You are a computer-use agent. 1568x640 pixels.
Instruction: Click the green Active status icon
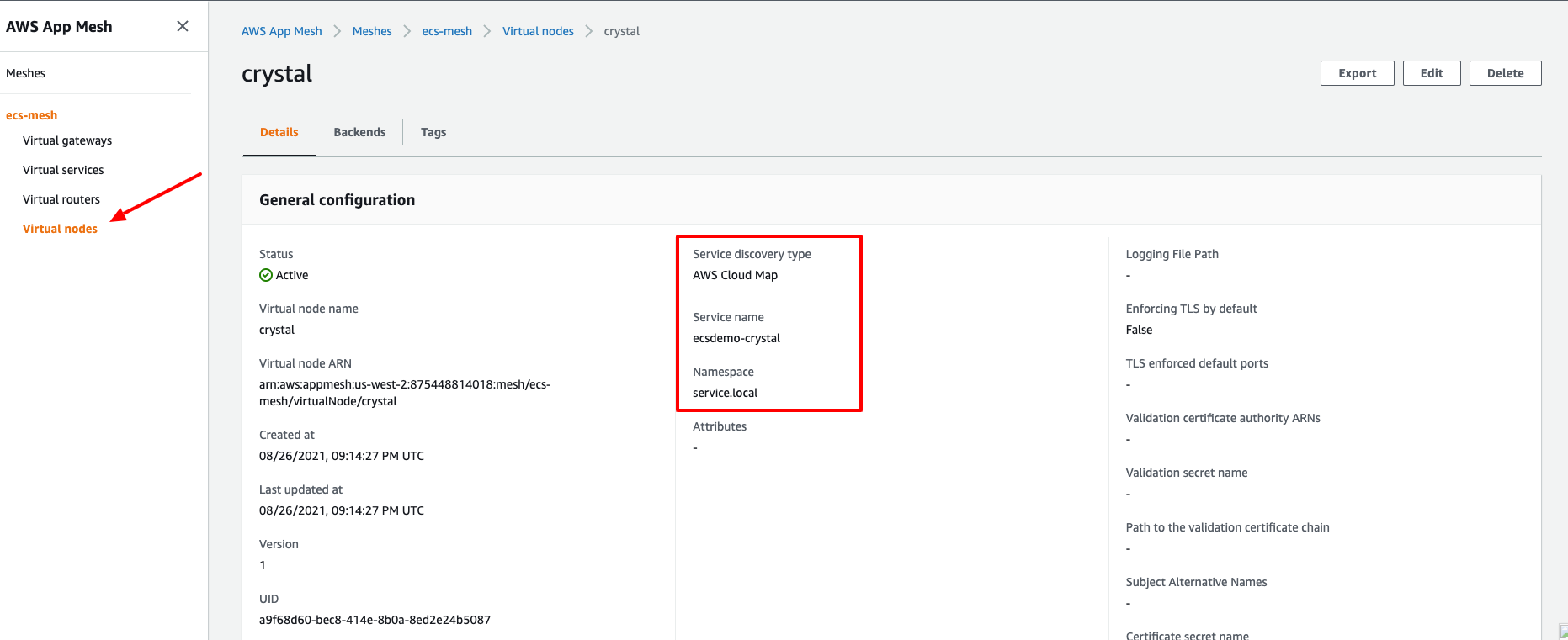click(266, 275)
